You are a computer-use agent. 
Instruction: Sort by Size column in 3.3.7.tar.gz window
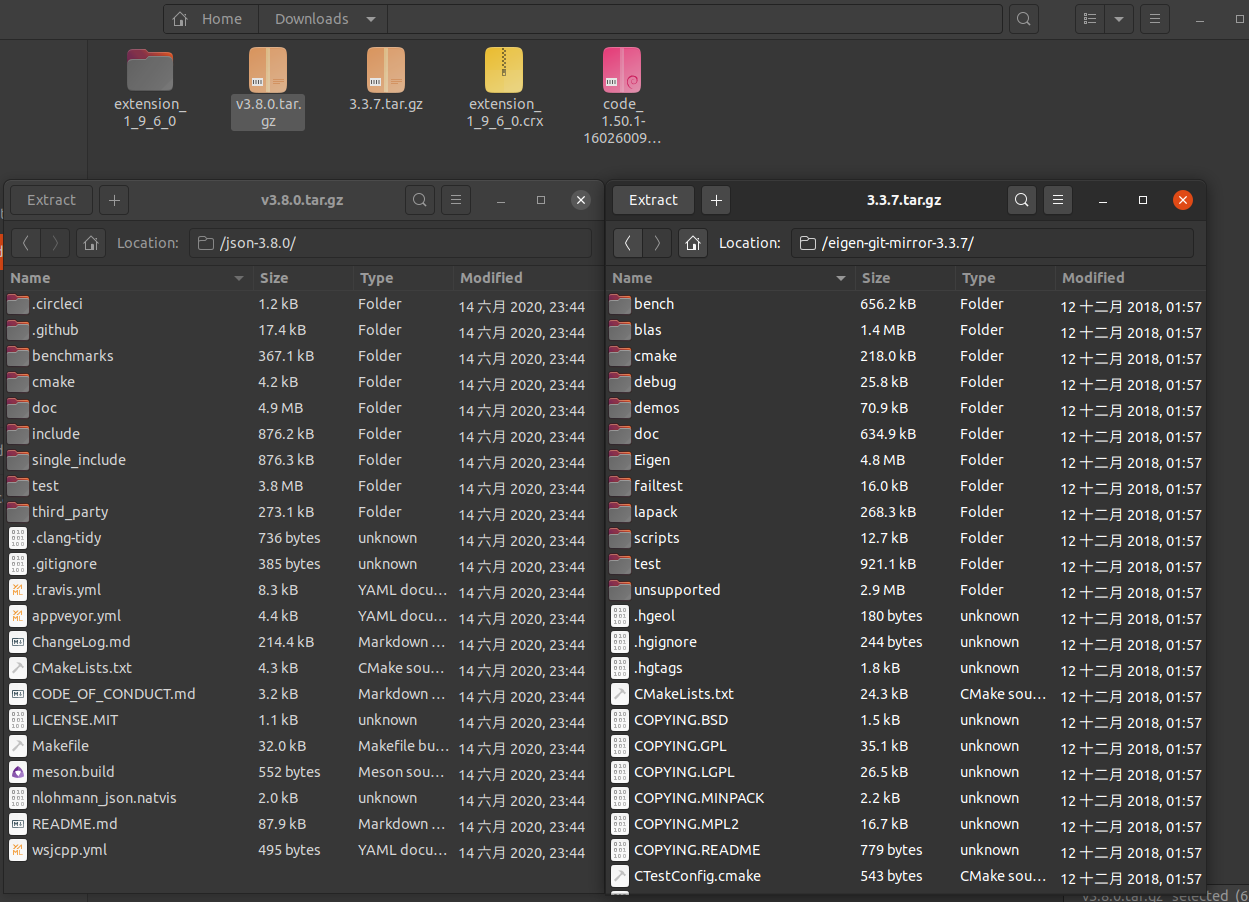pyautogui.click(x=903, y=278)
